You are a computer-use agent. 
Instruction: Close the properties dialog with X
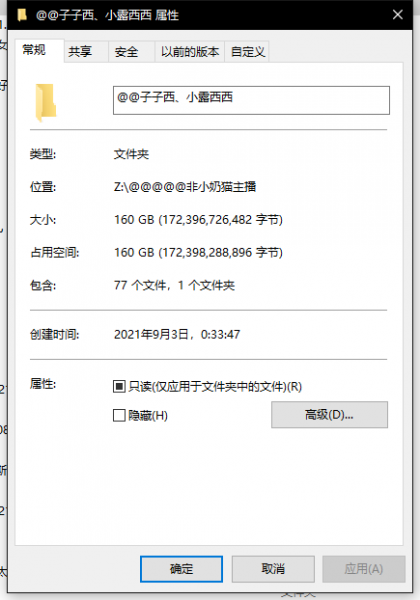tap(397, 15)
